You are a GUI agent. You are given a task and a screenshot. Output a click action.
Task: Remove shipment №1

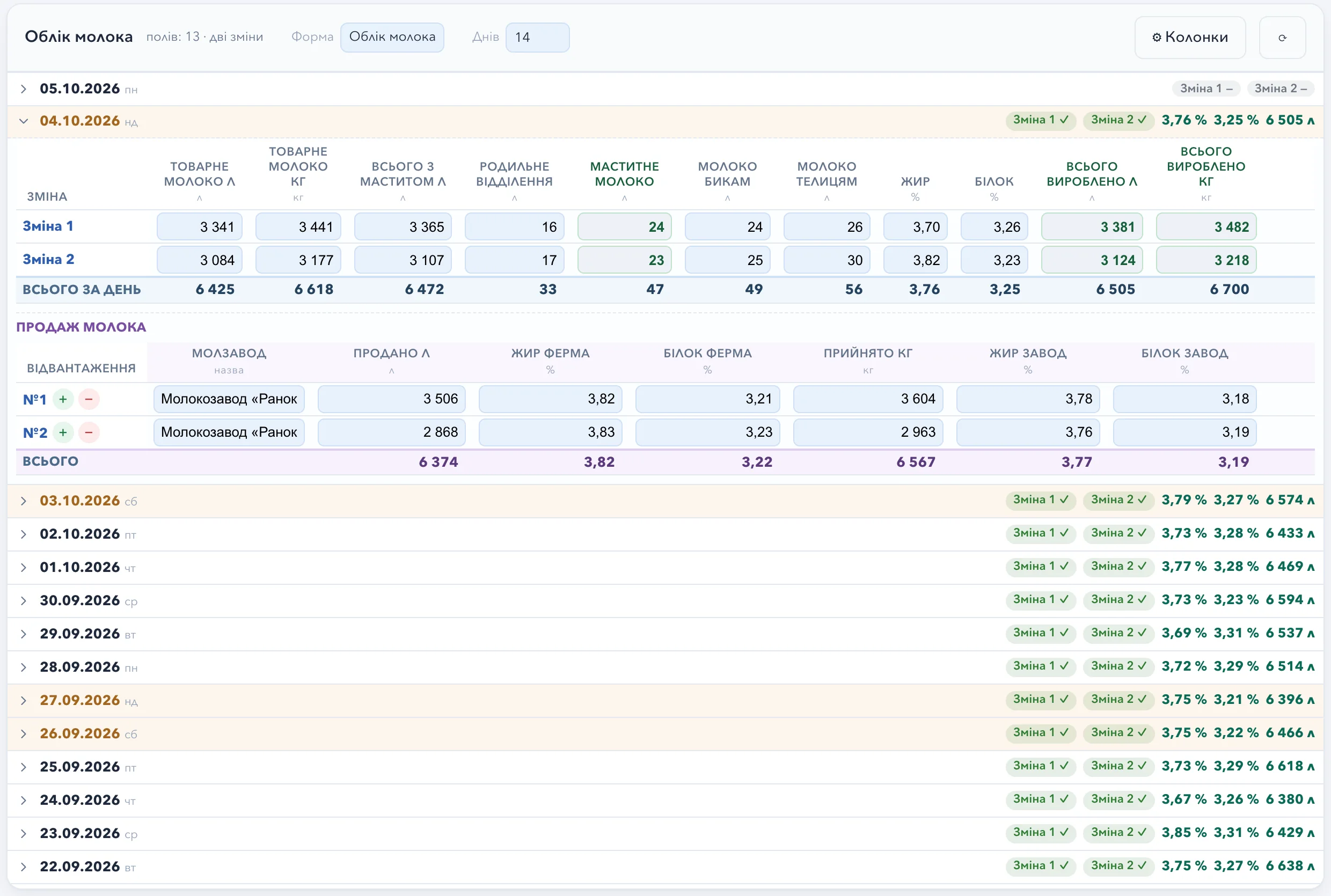point(89,399)
